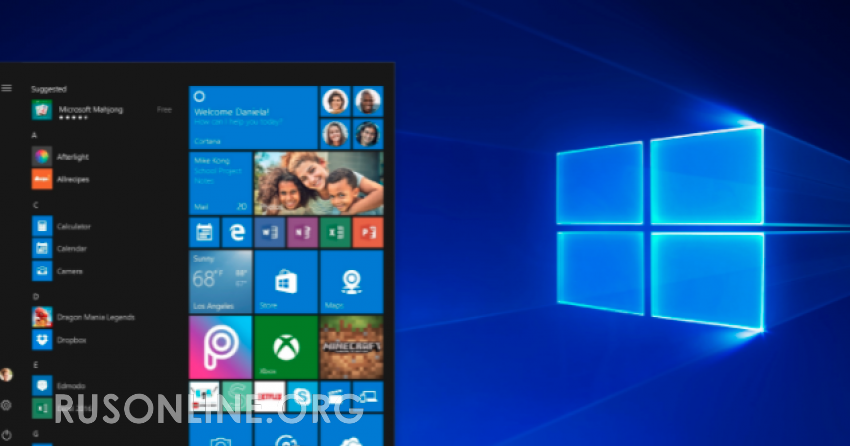Open the Cortana welcome tile
This screenshot has width=850, height=446.
click(253, 118)
